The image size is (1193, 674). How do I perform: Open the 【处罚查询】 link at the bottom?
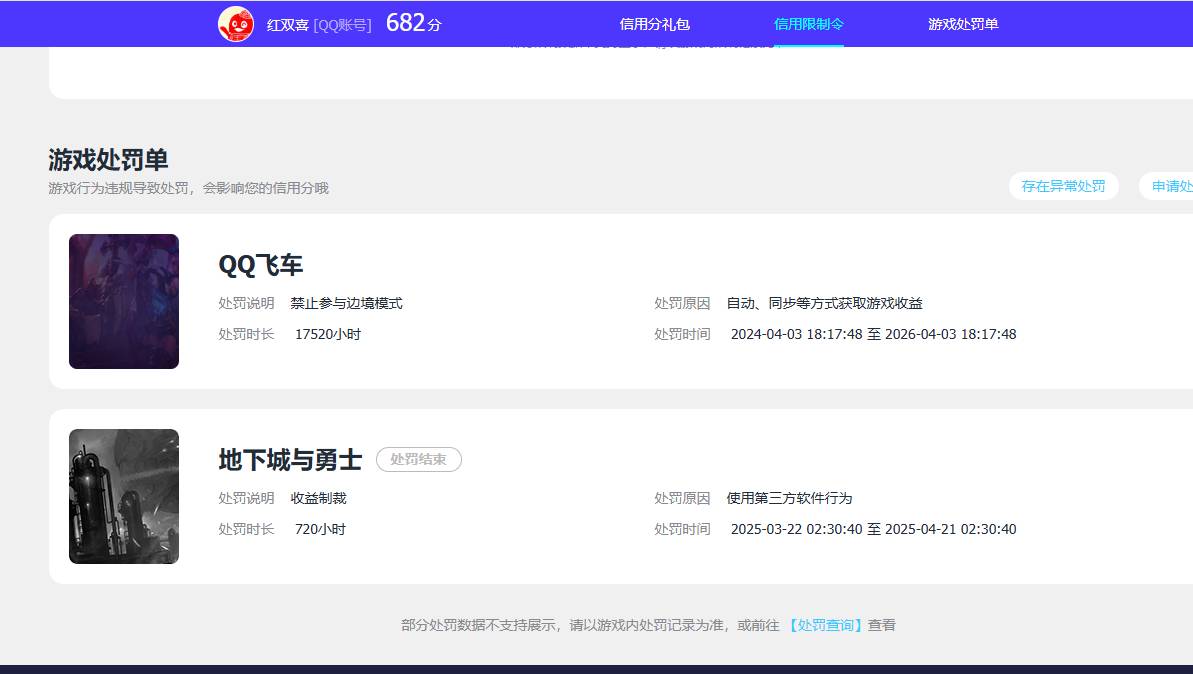[x=827, y=624]
